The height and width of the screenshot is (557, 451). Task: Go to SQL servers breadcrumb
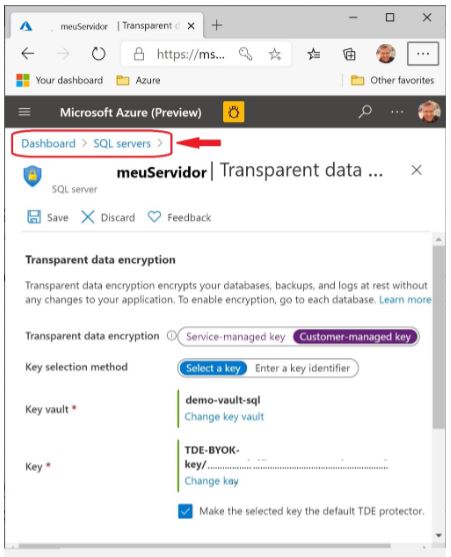pos(122,144)
